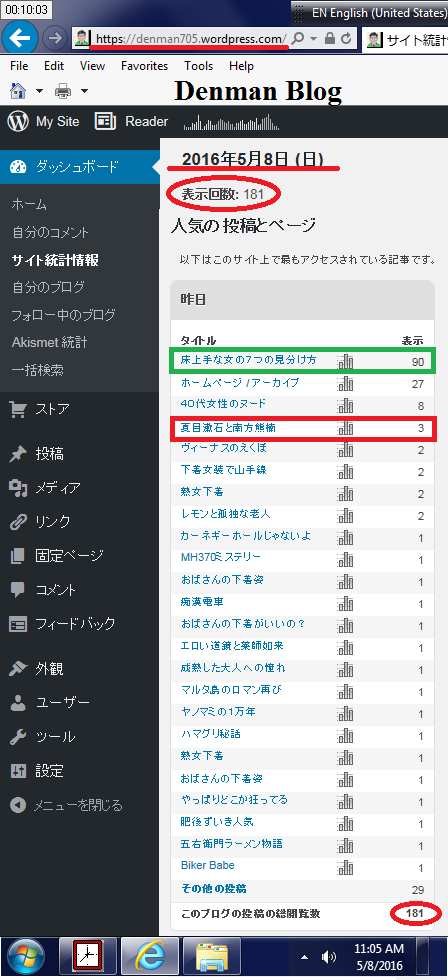448x980 pixels.
Task: Open the address bar search dropdown arrow
Action: click(x=314, y=39)
